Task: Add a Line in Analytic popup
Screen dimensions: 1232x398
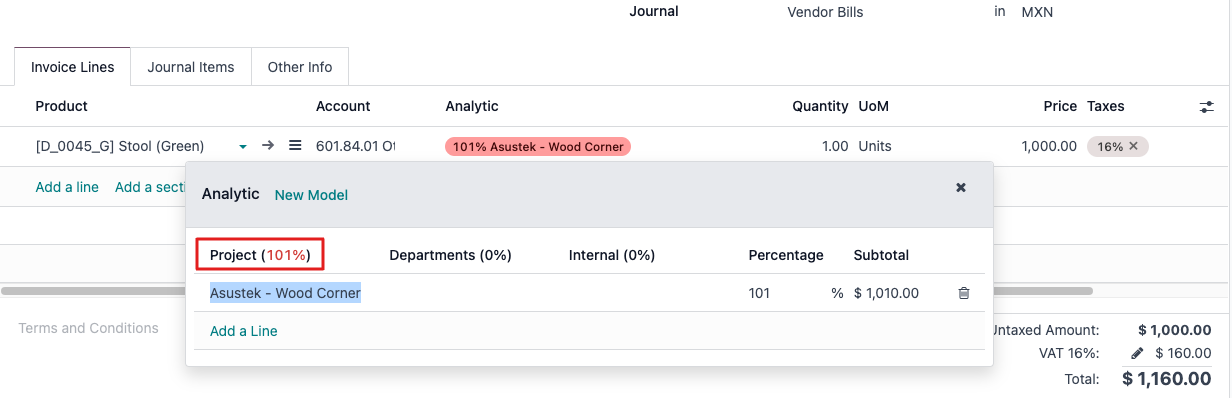Action: (x=244, y=331)
